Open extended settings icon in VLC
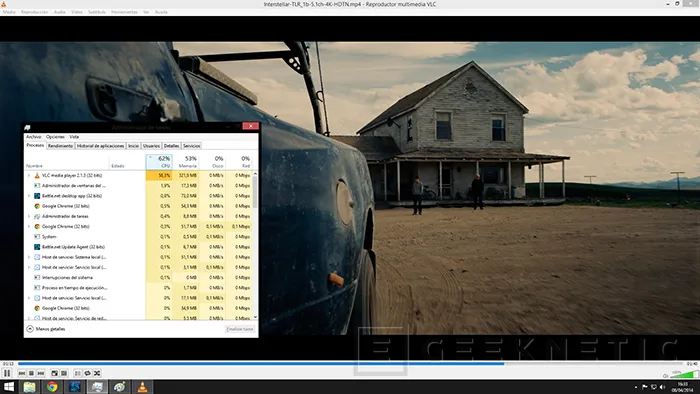 (x=64, y=373)
